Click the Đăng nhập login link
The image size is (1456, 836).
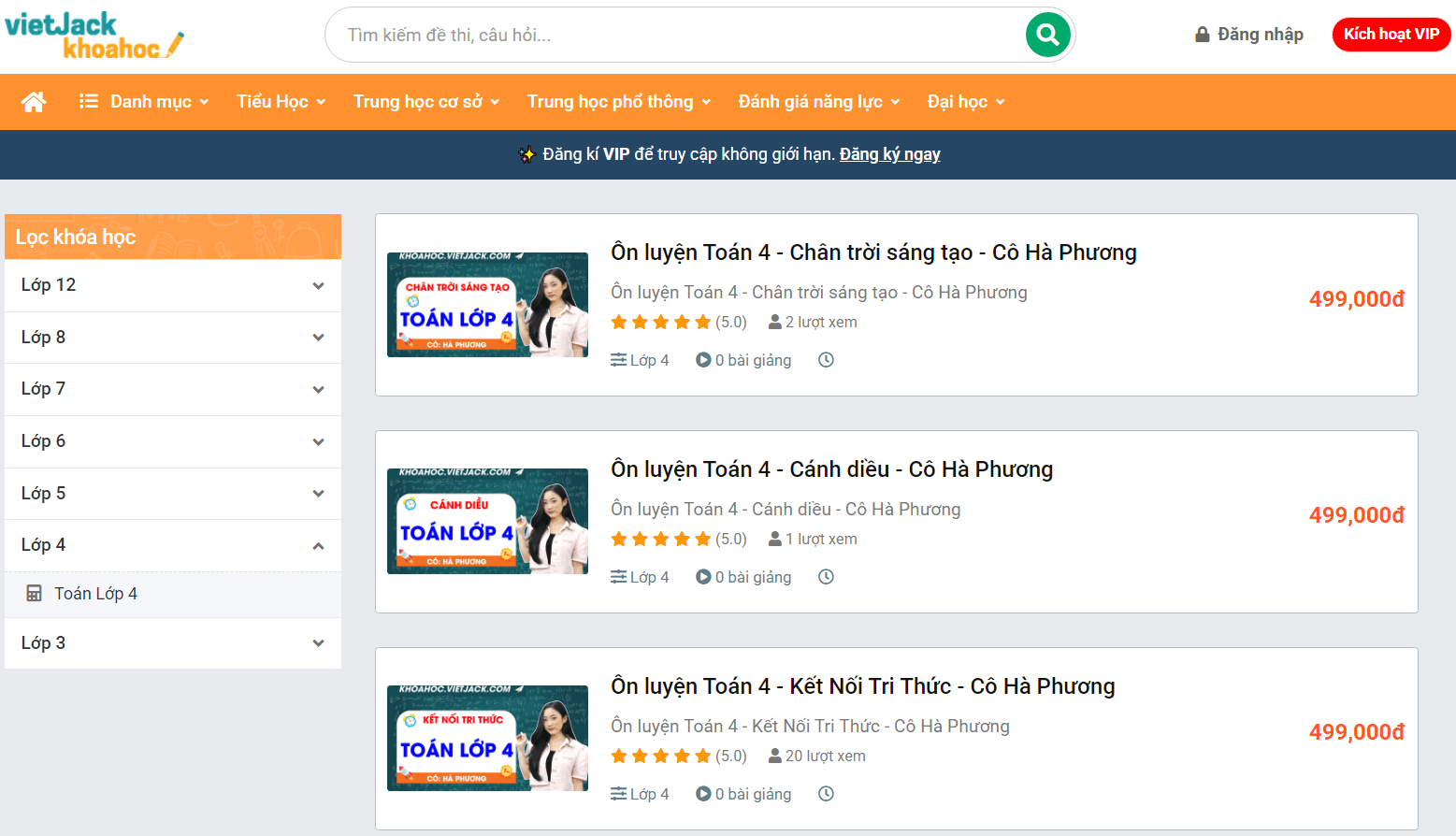tap(1249, 35)
